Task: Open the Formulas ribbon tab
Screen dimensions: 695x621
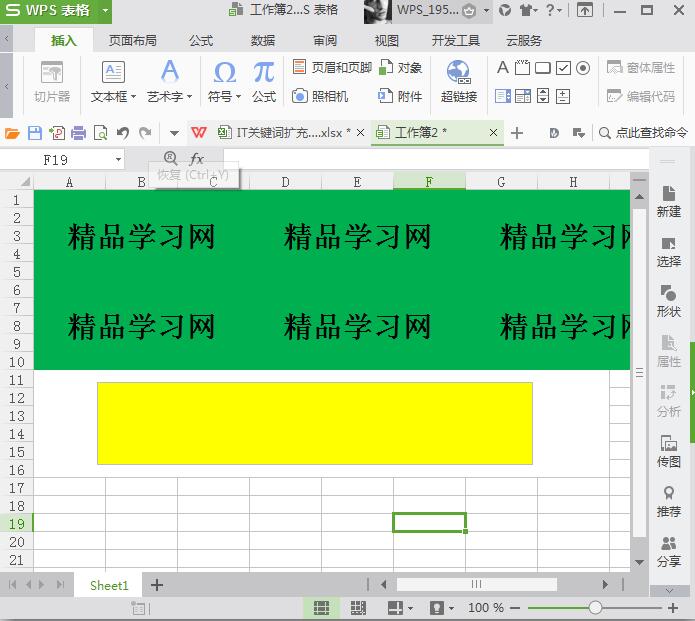Action: [x=201, y=40]
